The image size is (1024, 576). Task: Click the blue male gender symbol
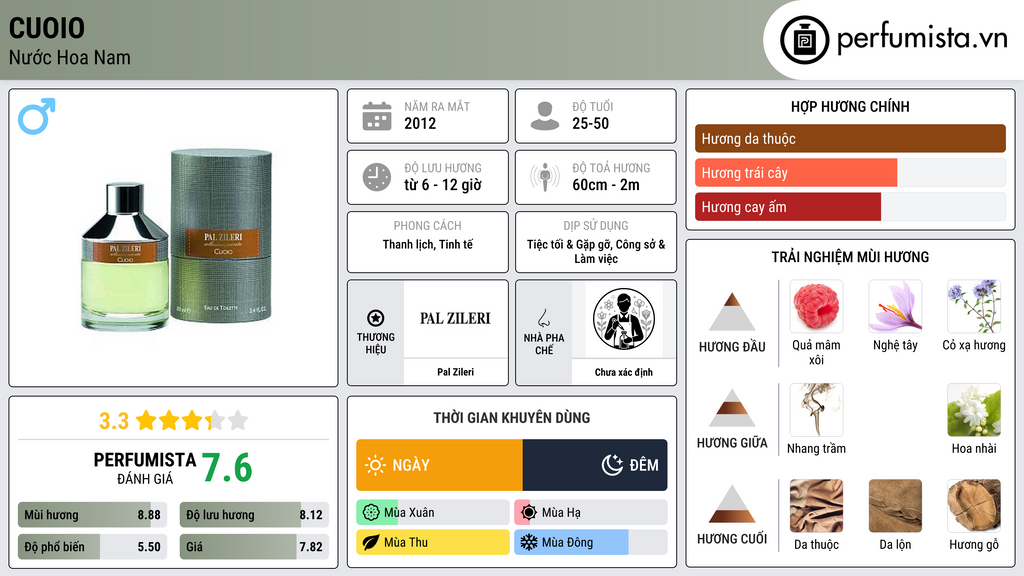pyautogui.click(x=37, y=116)
